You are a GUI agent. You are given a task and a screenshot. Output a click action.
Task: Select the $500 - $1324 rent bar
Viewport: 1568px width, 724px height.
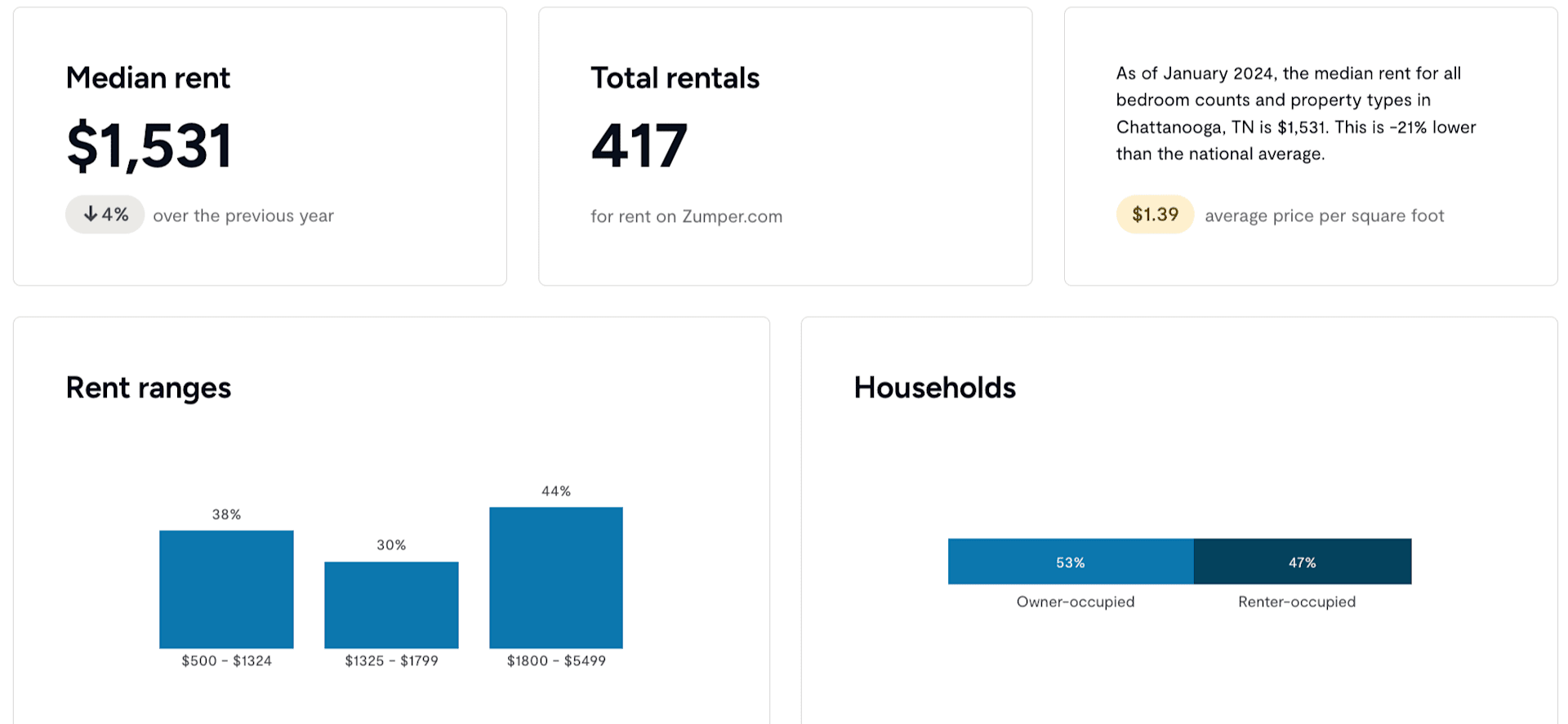tap(226, 589)
